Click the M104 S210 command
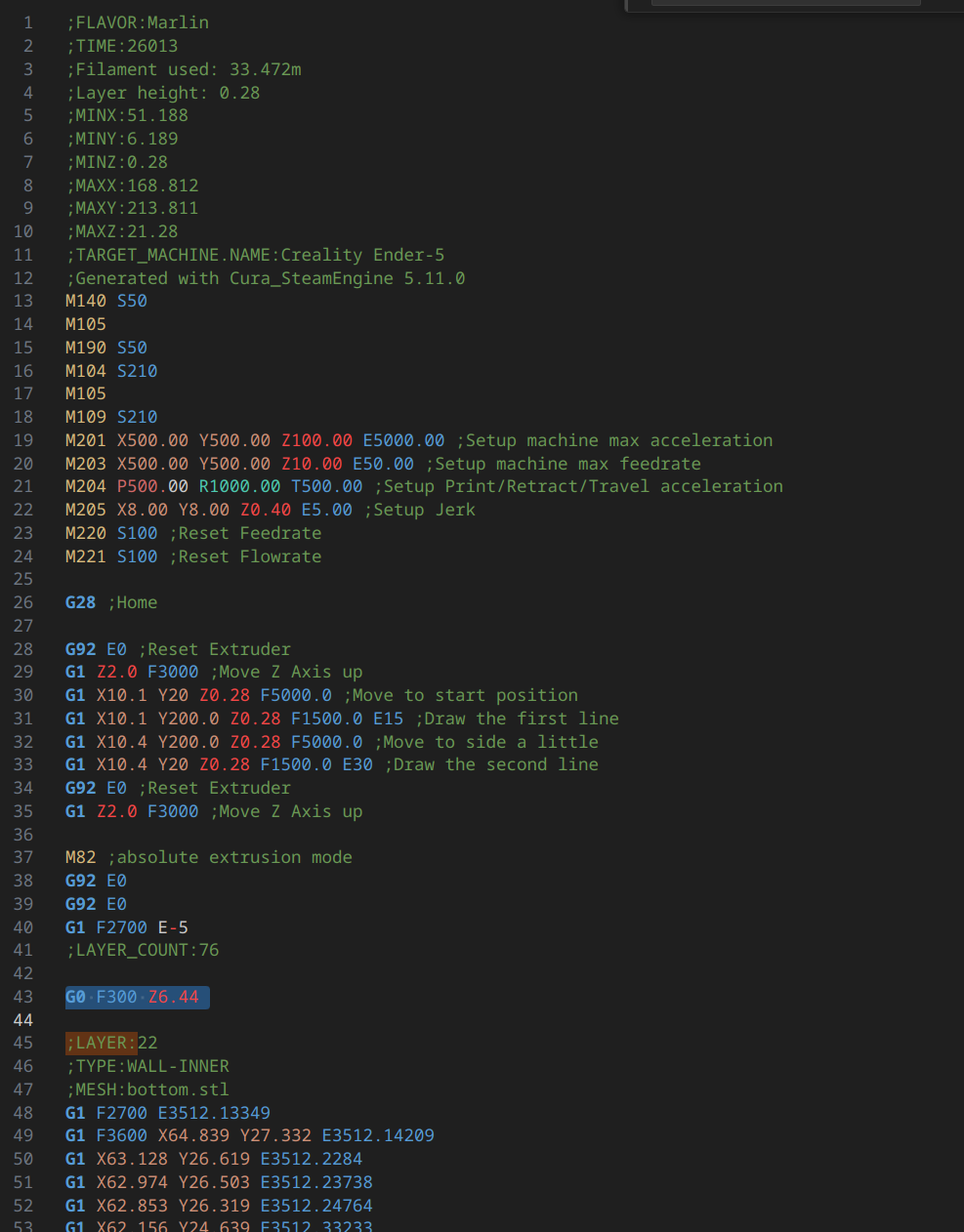This screenshot has width=964, height=1232. (x=110, y=371)
